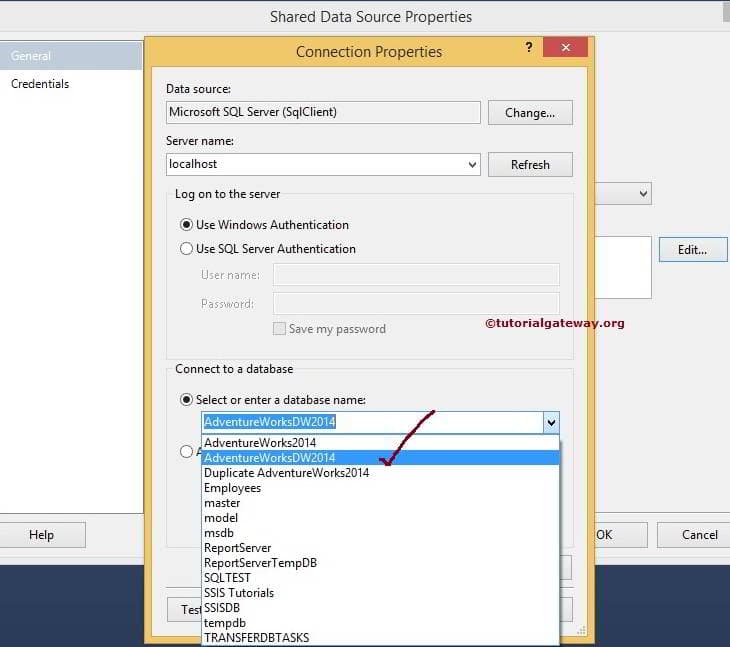Choose highlighted AdventureWorksDW2014 list entry
This screenshot has width=730, height=647.
[x=380, y=458]
